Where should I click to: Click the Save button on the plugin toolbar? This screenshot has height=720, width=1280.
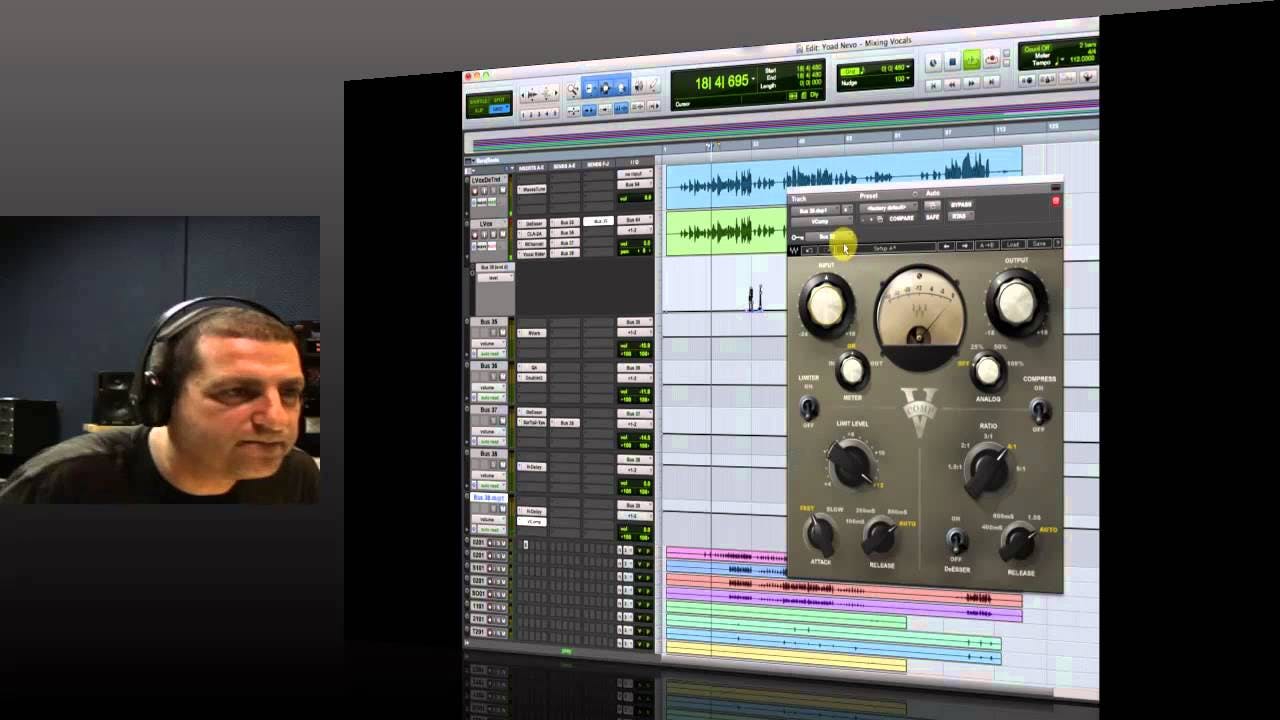click(x=1040, y=244)
